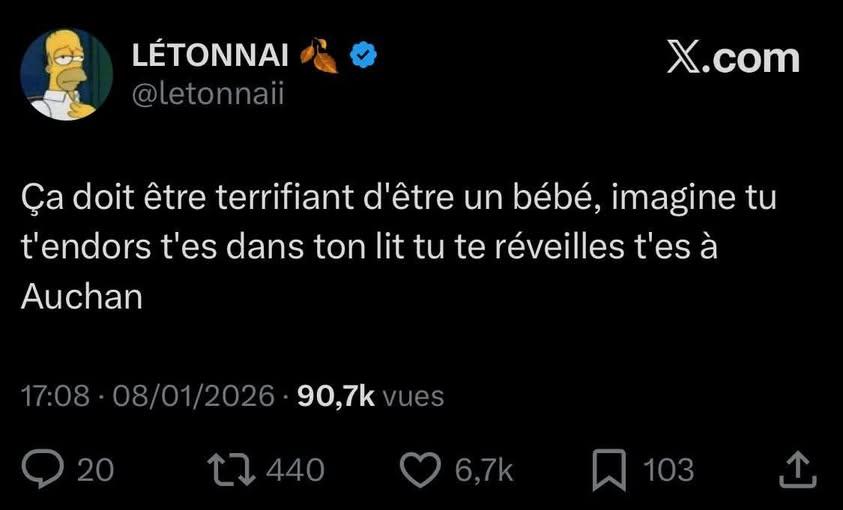The width and height of the screenshot is (843, 510).
Task: View the 90,7k vues count
Action: [x=370, y=396]
